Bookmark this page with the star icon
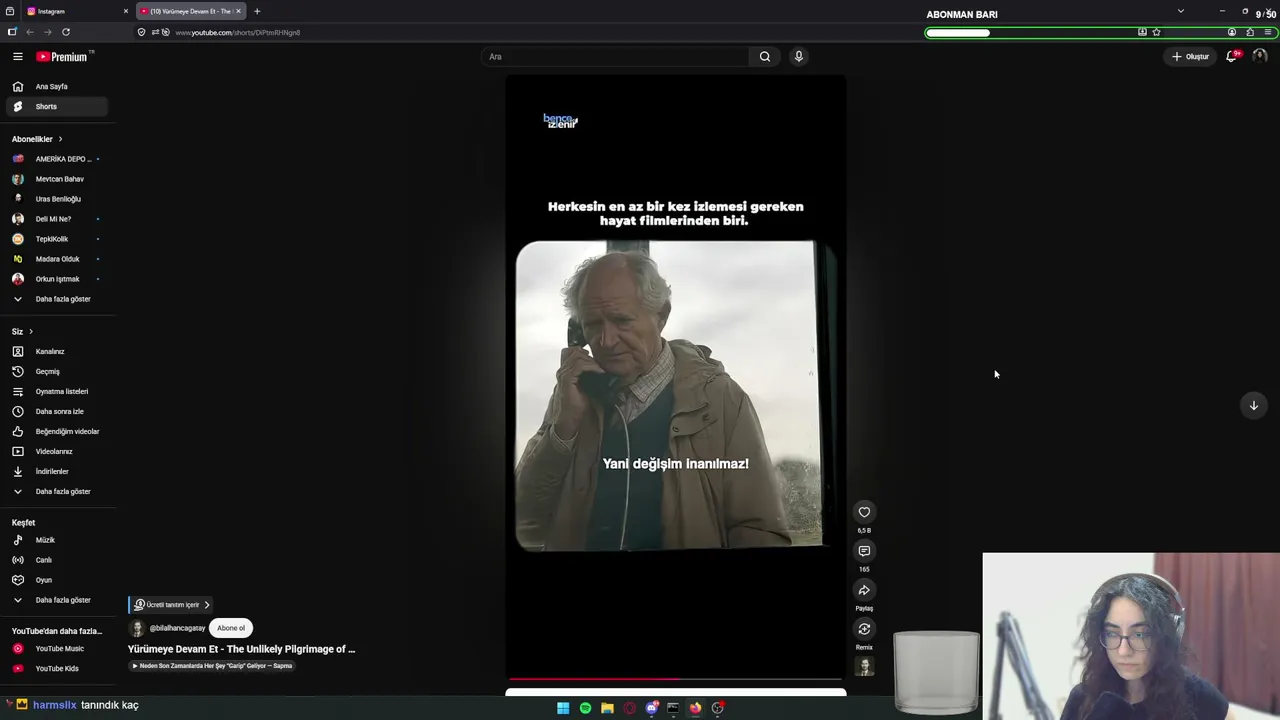Screen dimensions: 1280x720 point(1156,32)
